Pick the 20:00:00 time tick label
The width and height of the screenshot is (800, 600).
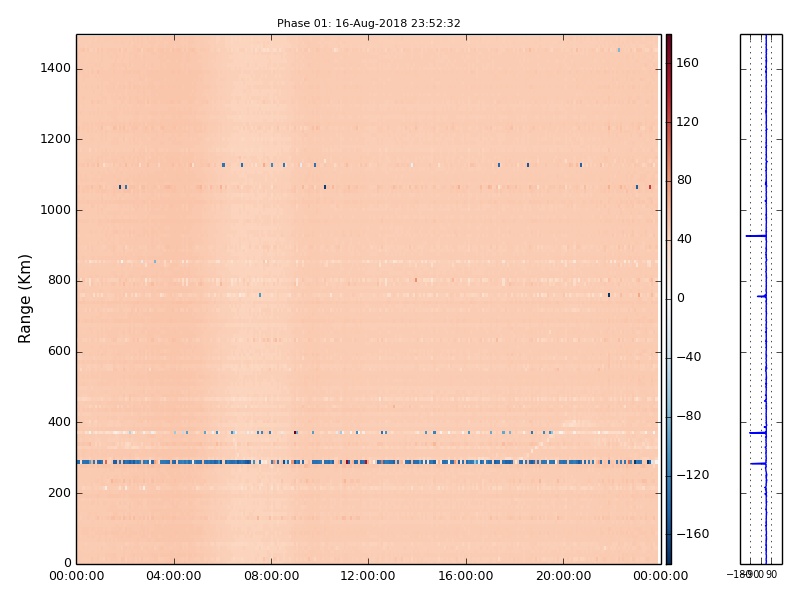click(x=563, y=576)
